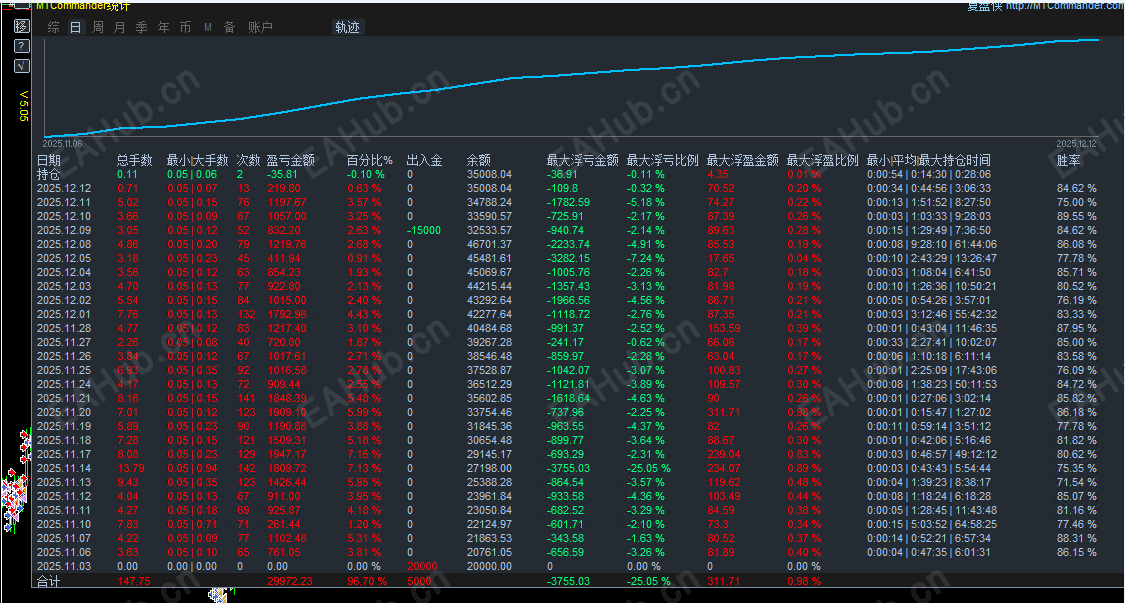Open the 备 statistics menu item
1125x603 pixels.
pos(229,27)
